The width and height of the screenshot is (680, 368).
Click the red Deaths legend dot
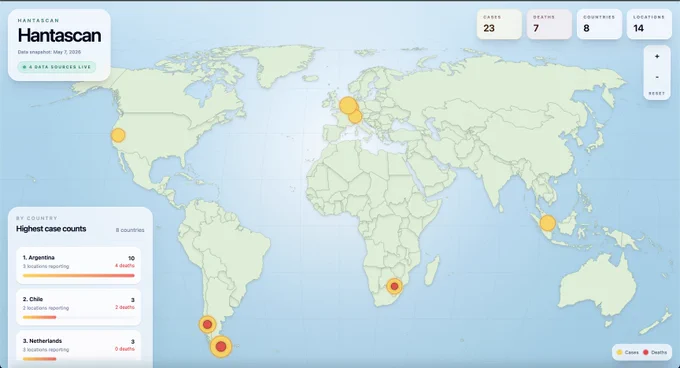tap(645, 352)
